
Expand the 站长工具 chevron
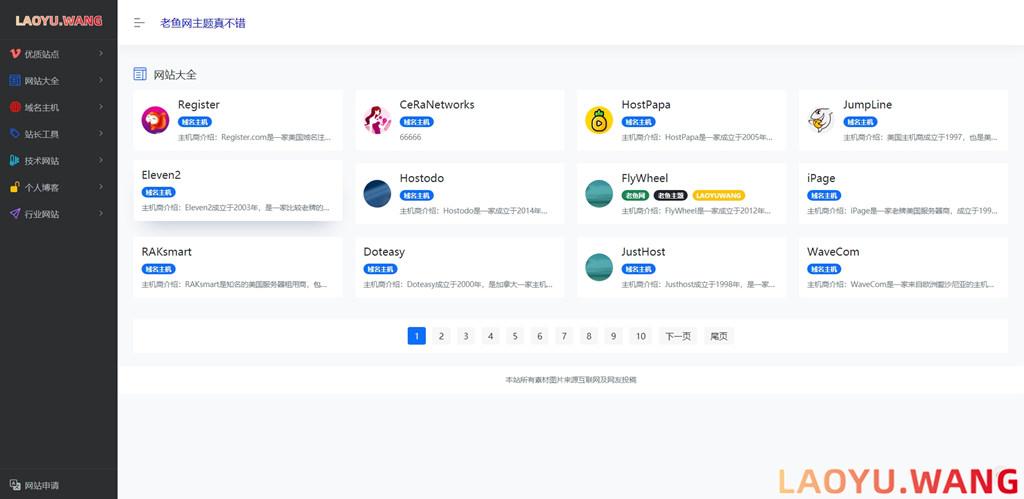pyautogui.click(x=101, y=133)
